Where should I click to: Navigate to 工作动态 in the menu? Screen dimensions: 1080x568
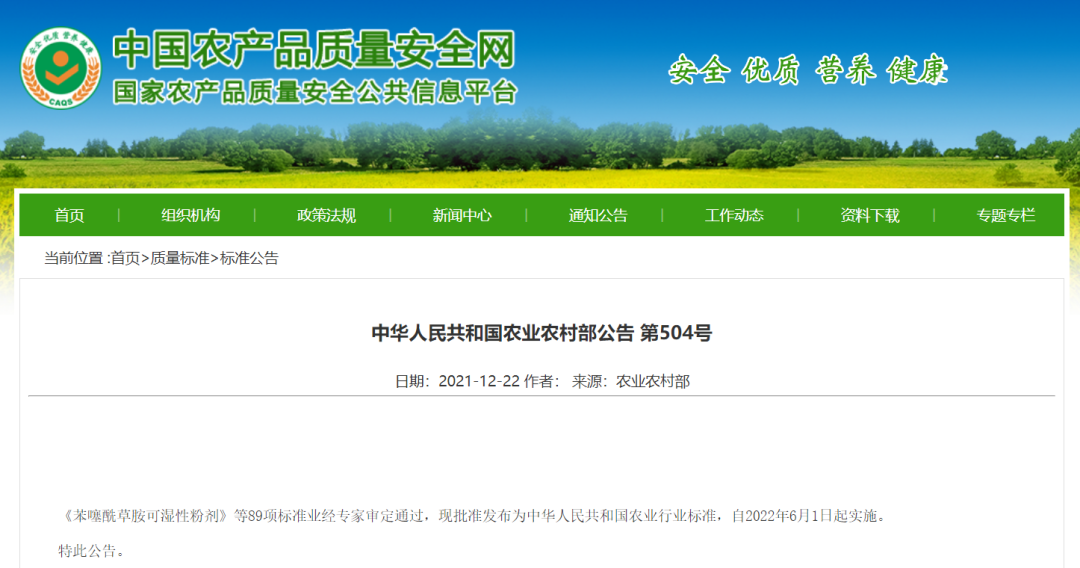tap(734, 215)
